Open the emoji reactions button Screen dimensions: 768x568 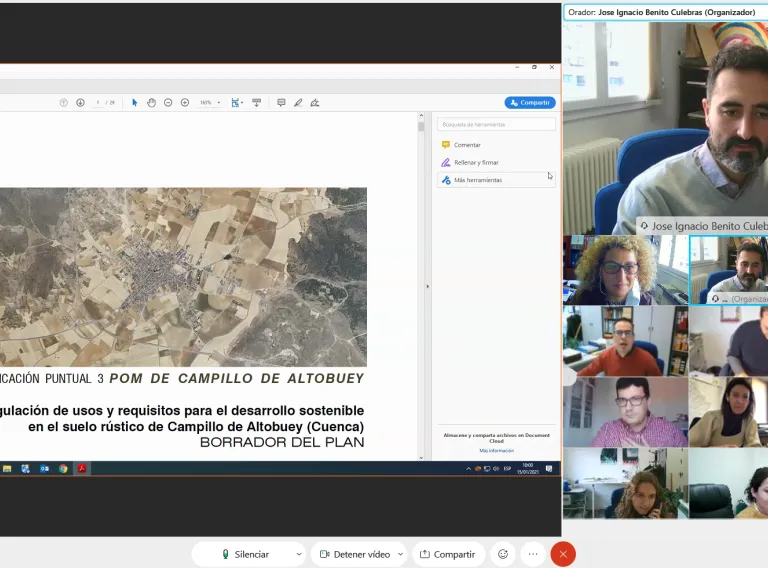pyautogui.click(x=502, y=554)
